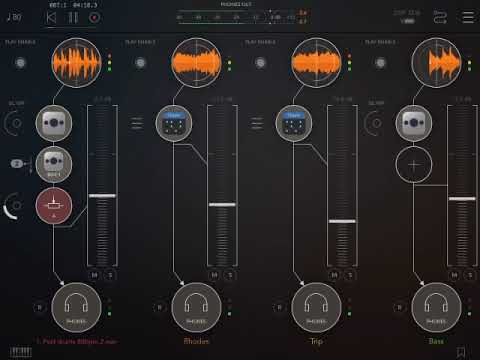Add an effect in Bass empty plus slot
Screen dimensions: 480x360
(414, 165)
